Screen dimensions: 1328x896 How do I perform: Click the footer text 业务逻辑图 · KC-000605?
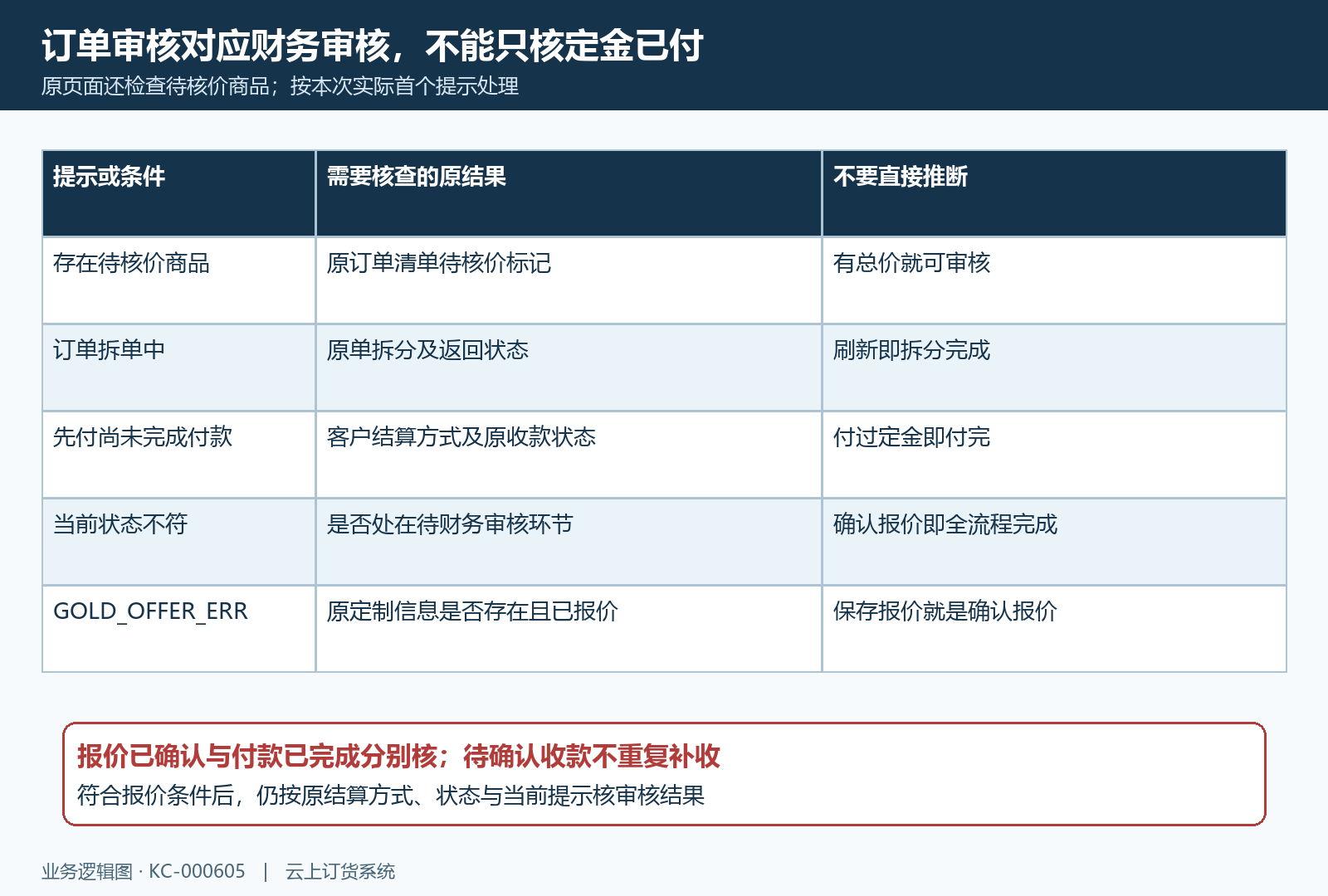tap(144, 871)
